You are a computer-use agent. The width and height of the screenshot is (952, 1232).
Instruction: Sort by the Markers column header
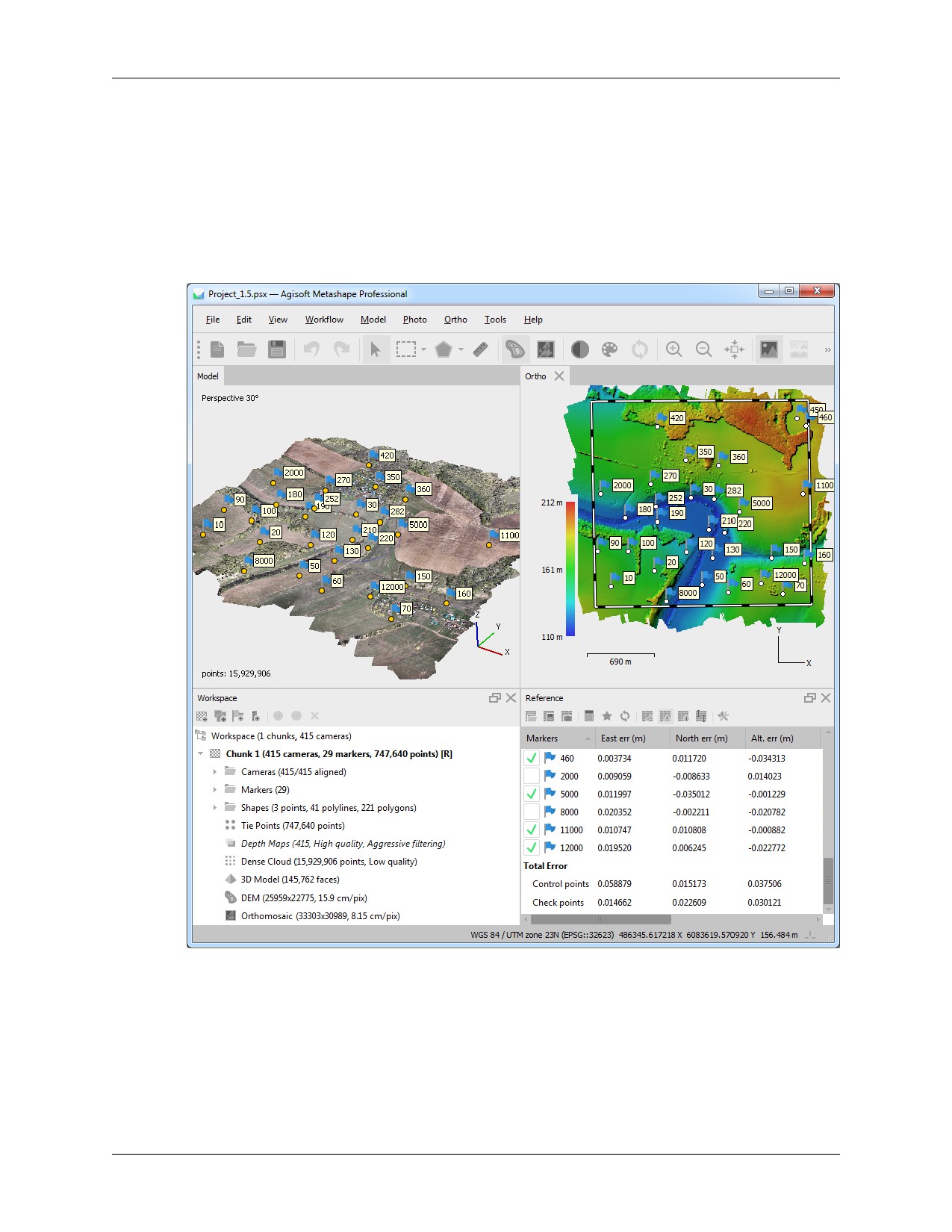[558, 738]
